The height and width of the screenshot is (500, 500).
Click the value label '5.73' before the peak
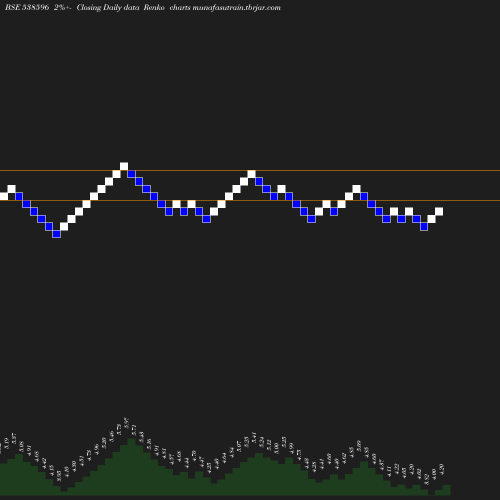pos(119,429)
